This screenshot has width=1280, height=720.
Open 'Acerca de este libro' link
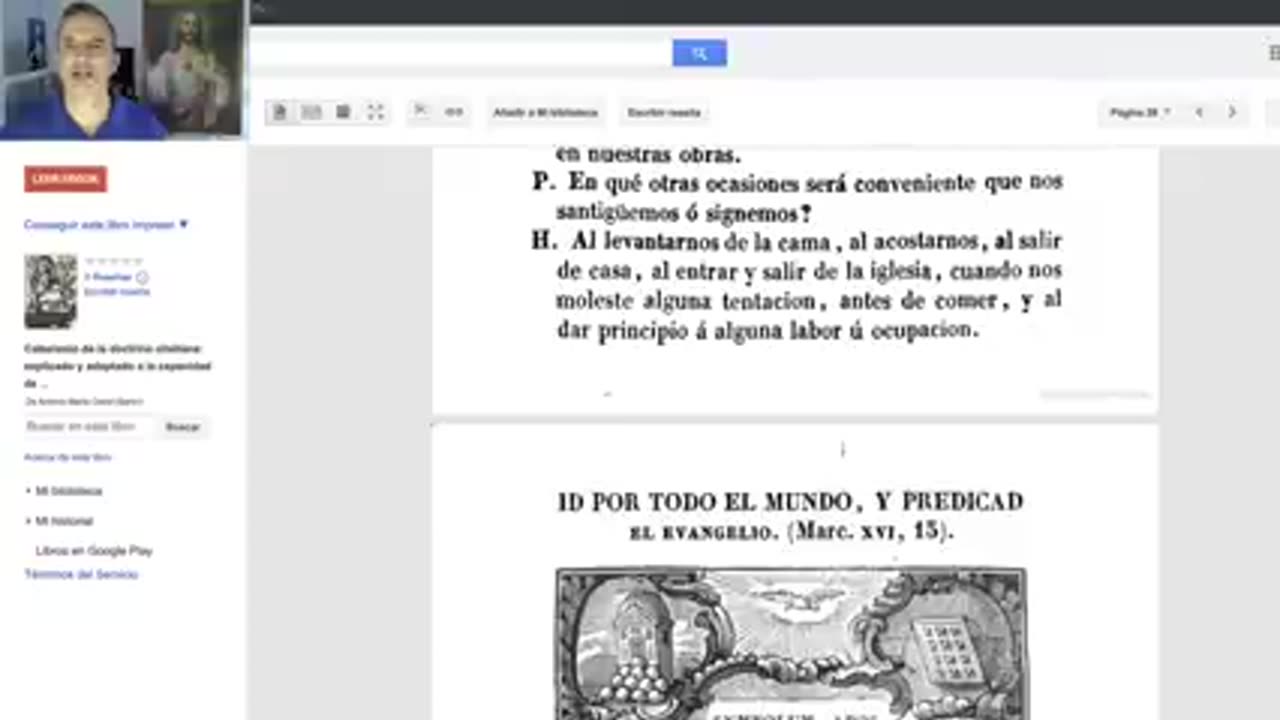tap(68, 457)
